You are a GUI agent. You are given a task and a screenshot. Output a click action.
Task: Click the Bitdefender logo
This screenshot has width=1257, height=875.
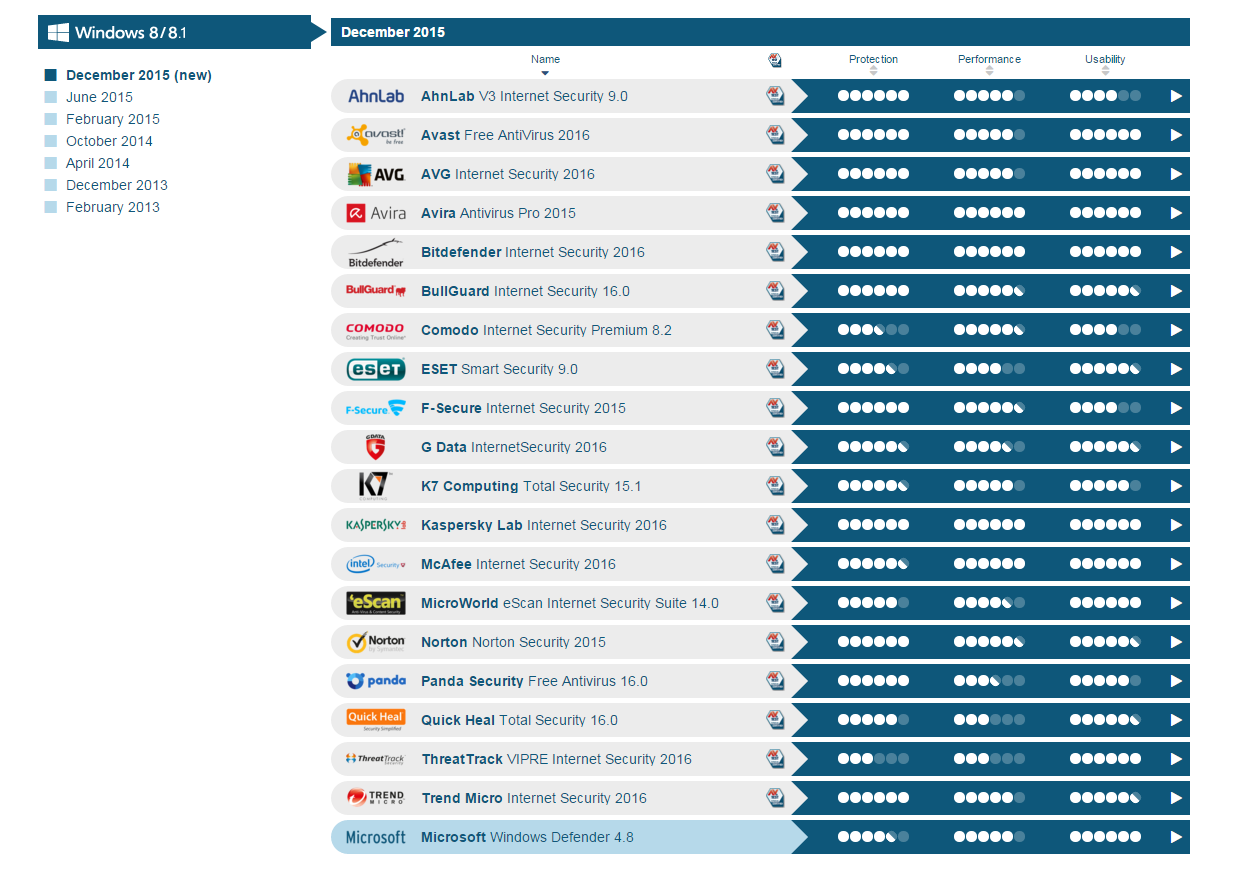(x=375, y=252)
